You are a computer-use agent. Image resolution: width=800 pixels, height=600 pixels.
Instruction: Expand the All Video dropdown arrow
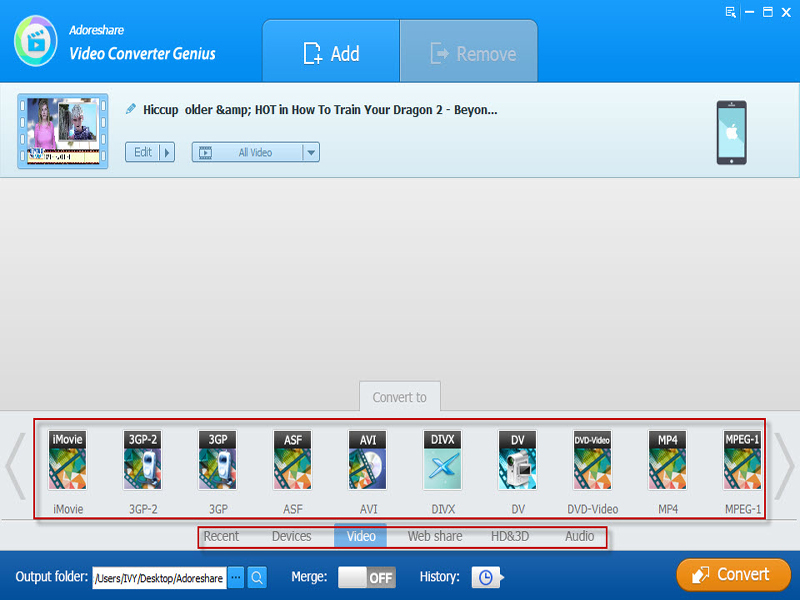click(311, 152)
